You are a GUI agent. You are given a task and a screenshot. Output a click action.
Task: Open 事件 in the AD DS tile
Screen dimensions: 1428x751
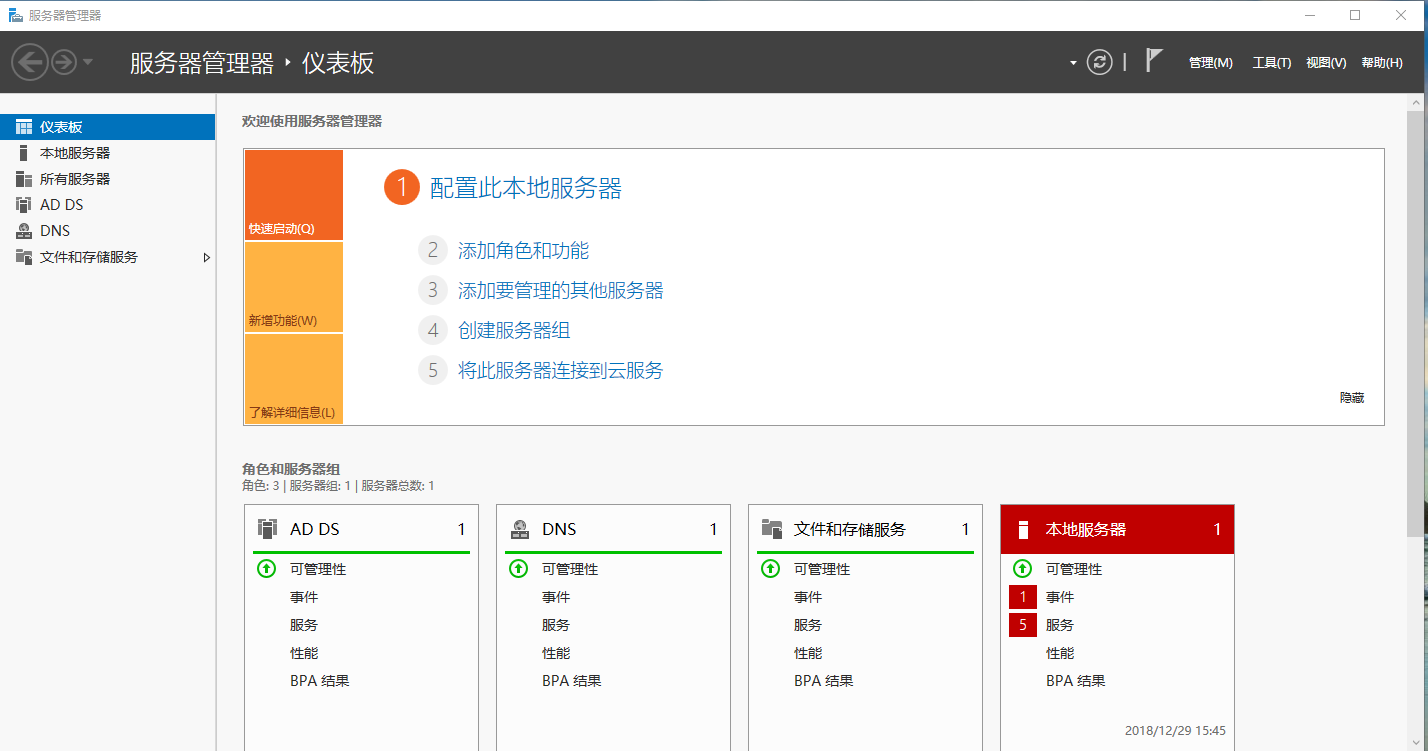[304, 597]
